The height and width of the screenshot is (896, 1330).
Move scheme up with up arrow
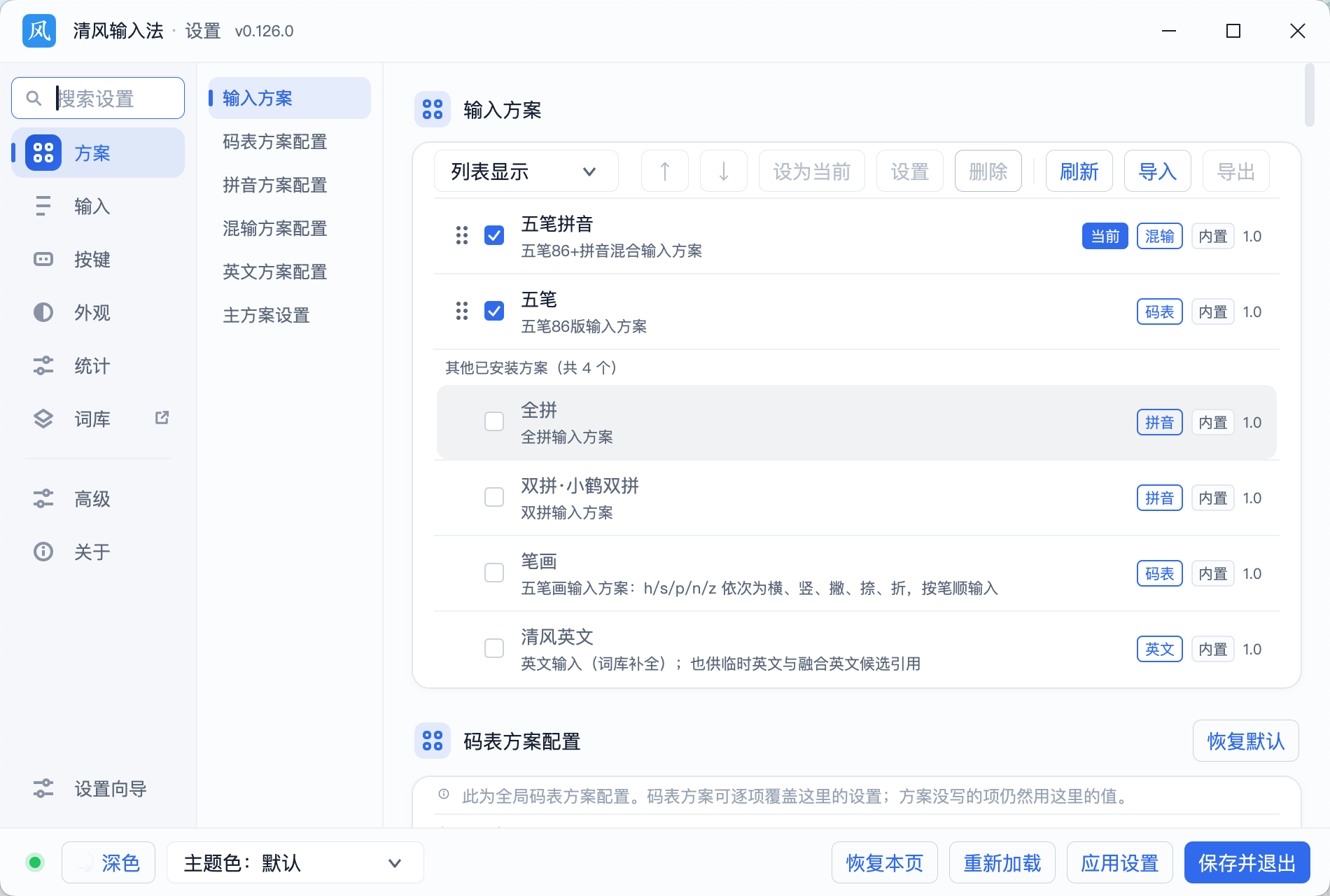[x=665, y=171]
